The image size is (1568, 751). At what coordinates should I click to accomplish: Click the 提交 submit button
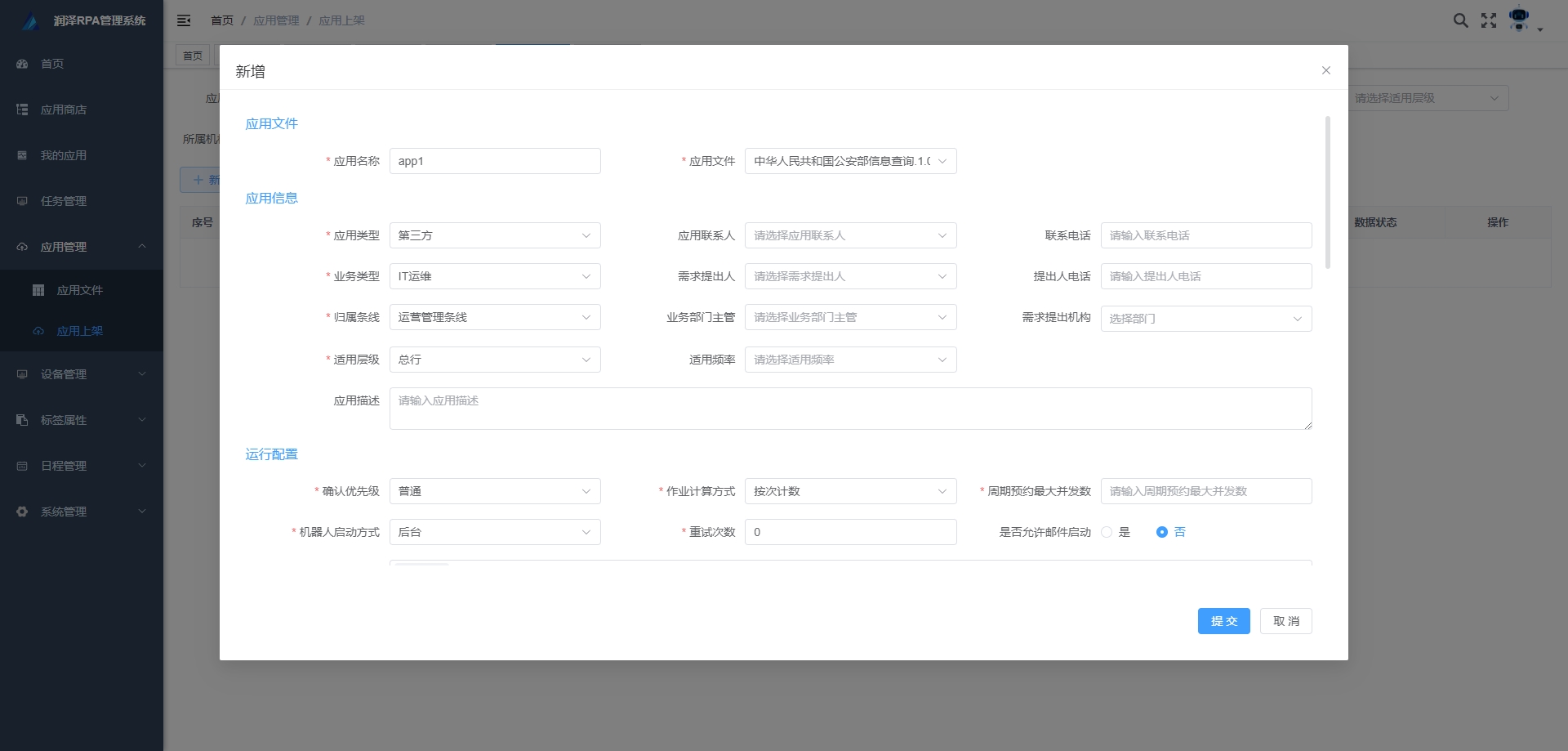pyautogui.click(x=1223, y=621)
